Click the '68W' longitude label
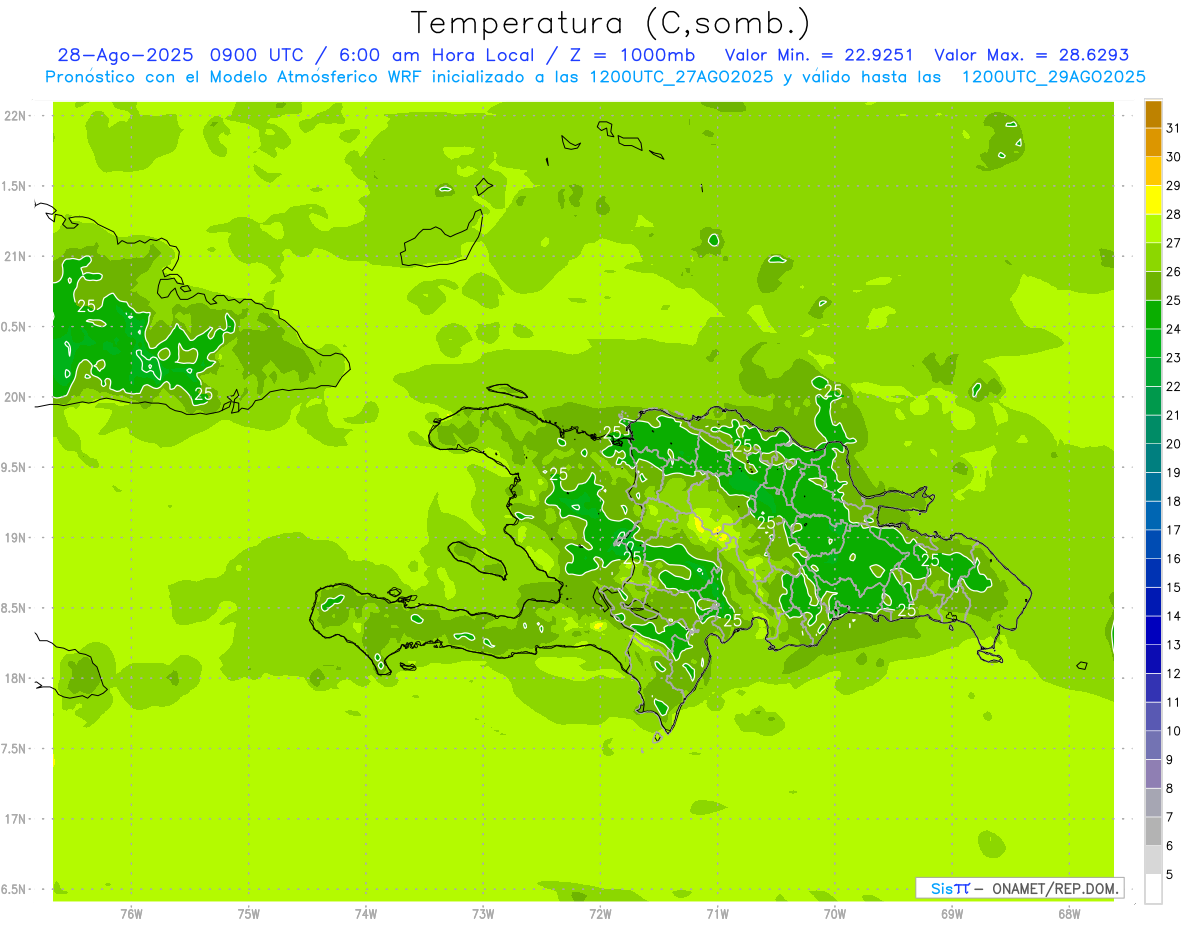 coord(1069,913)
